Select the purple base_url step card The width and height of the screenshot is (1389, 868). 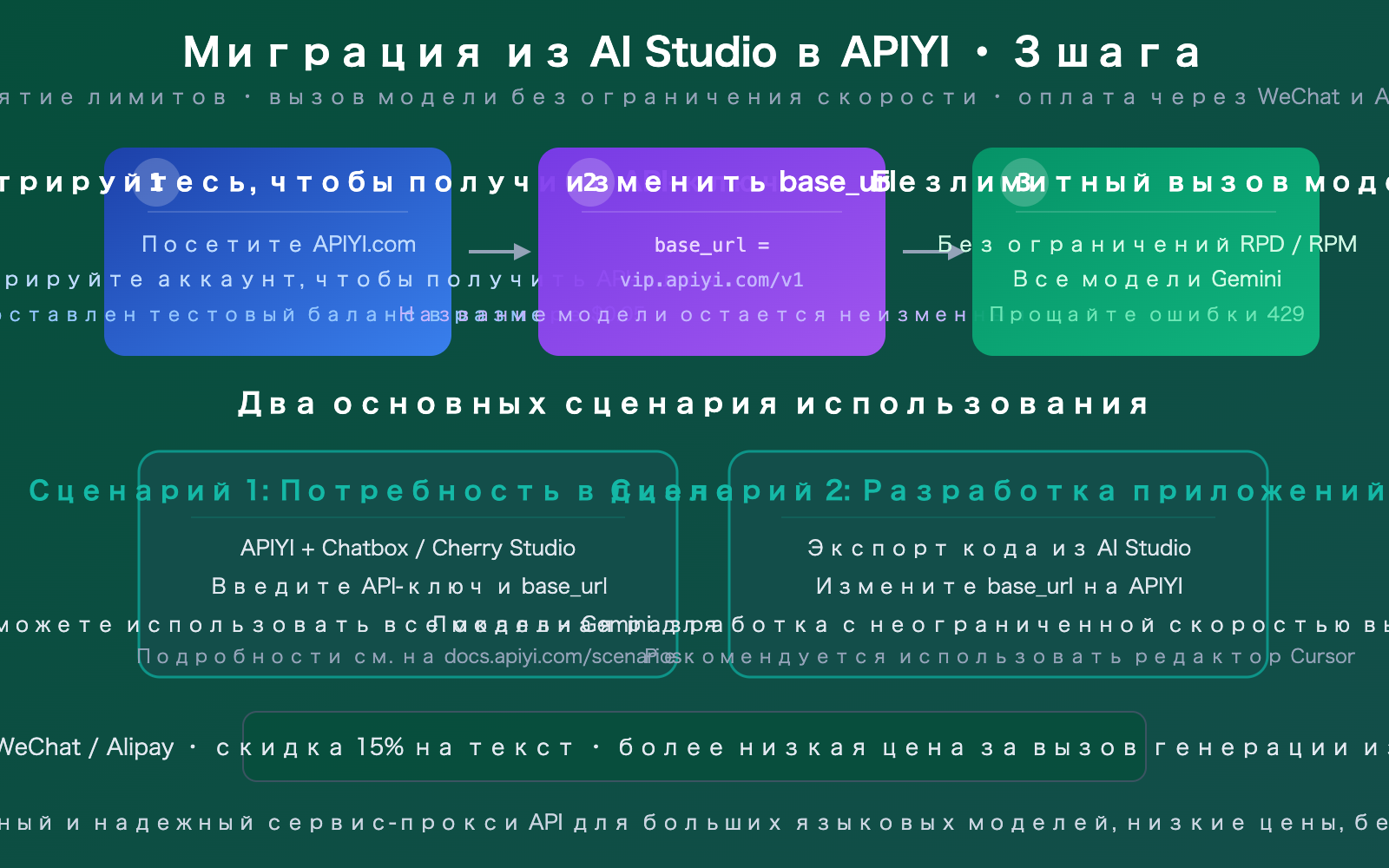pos(712,252)
